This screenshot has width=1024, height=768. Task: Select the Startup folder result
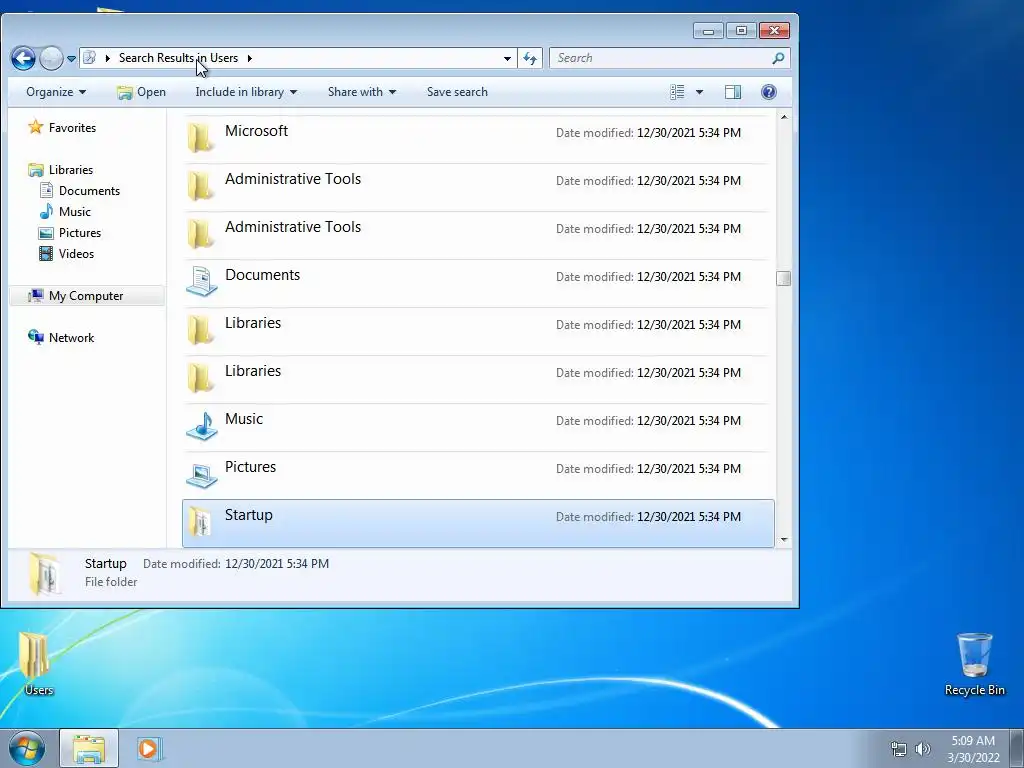click(478, 523)
